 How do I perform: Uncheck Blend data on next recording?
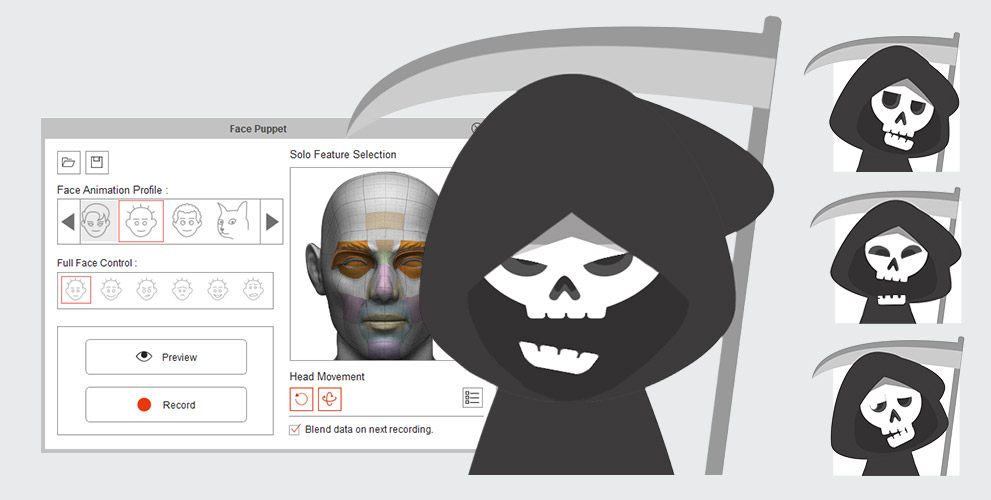click(x=295, y=429)
